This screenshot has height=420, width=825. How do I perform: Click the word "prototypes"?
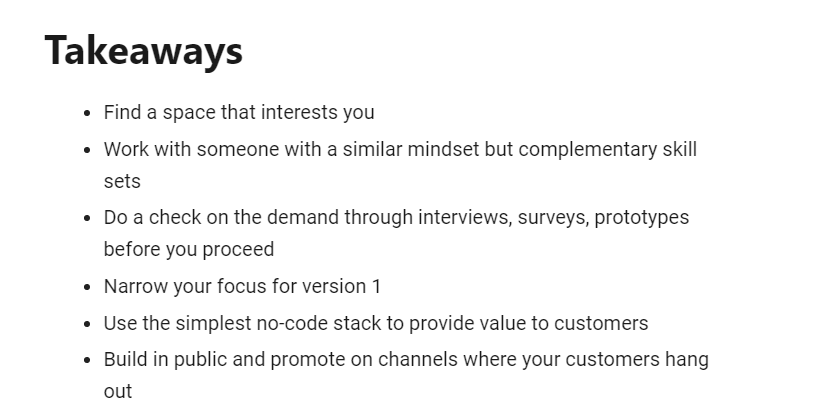click(x=642, y=217)
